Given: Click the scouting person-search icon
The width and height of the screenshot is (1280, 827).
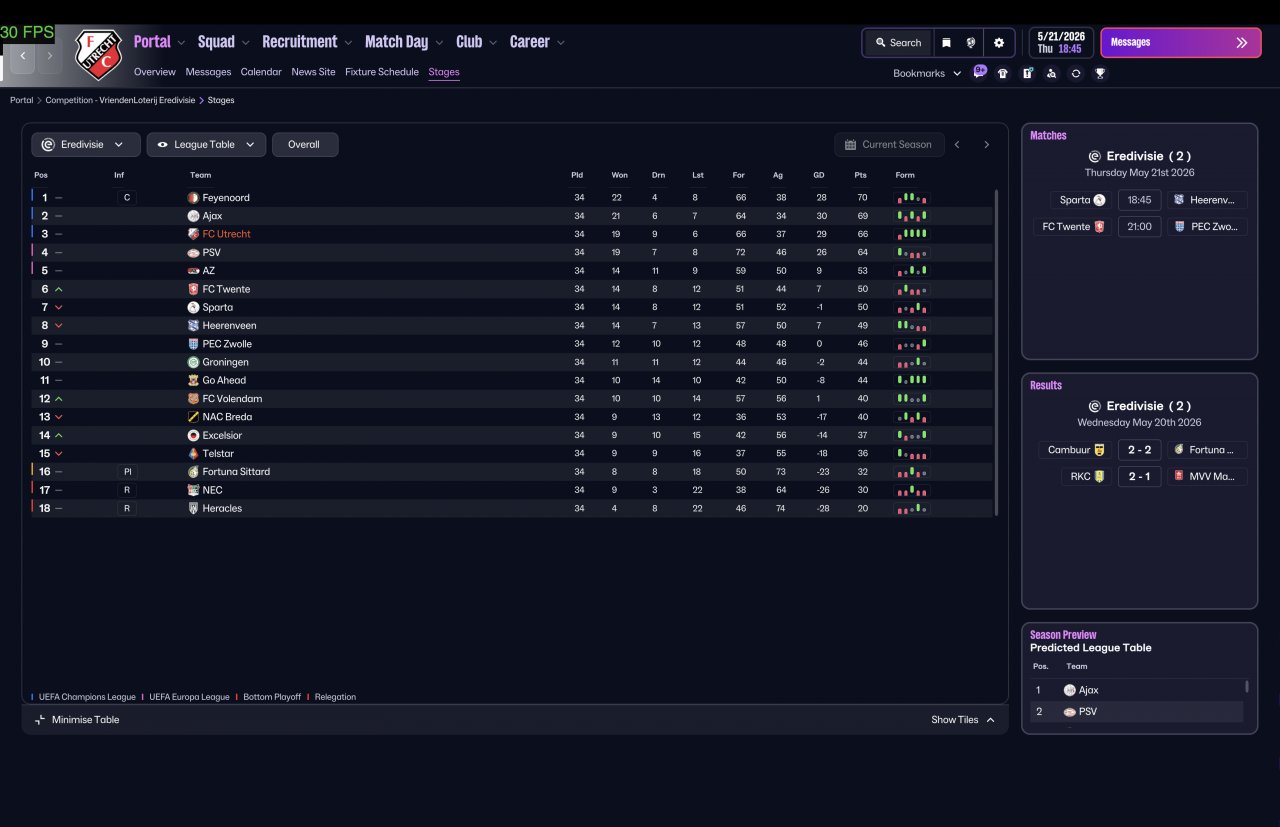Looking at the screenshot, I should (1051, 73).
